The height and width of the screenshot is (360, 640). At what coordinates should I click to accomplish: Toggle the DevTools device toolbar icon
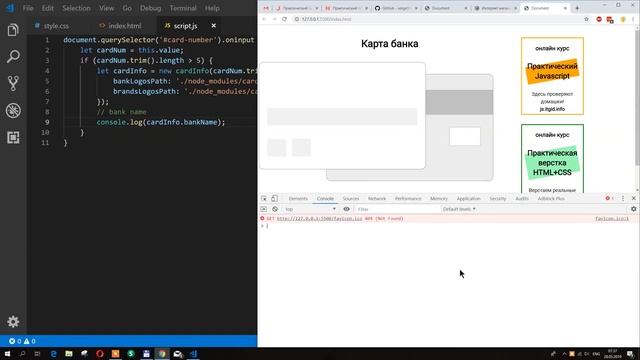pos(274,198)
